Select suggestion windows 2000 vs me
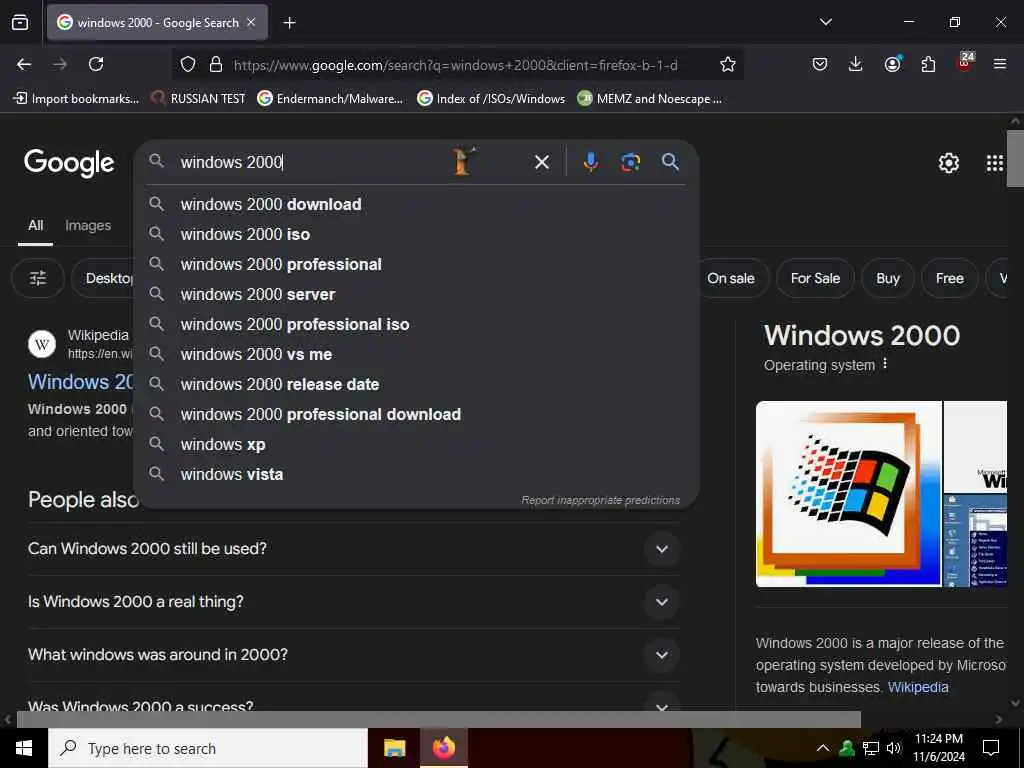 (x=417, y=355)
